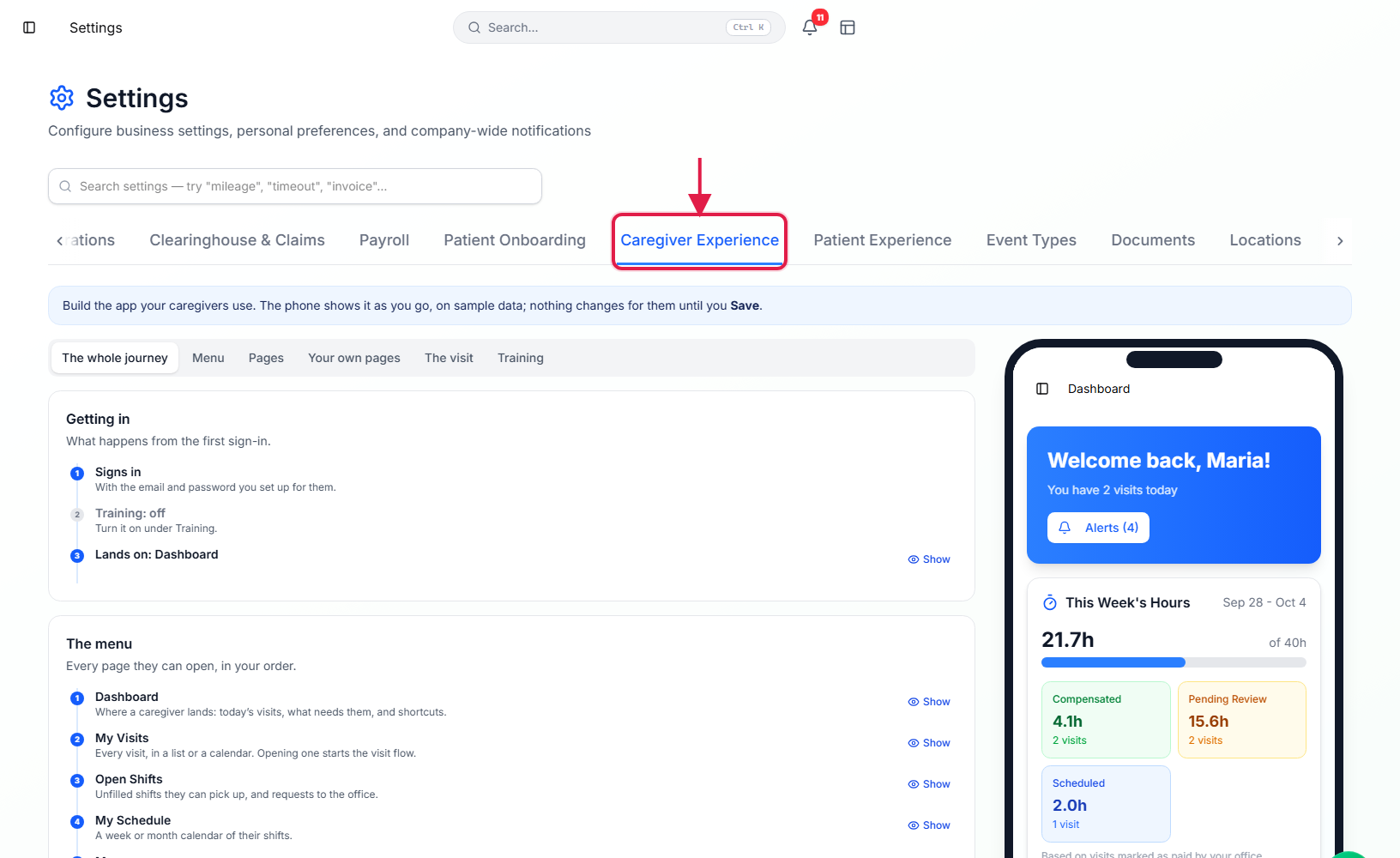Viewport: 1400px width, 858px height.
Task: Show the Lands on: Dashboard preview
Action: click(x=929, y=559)
